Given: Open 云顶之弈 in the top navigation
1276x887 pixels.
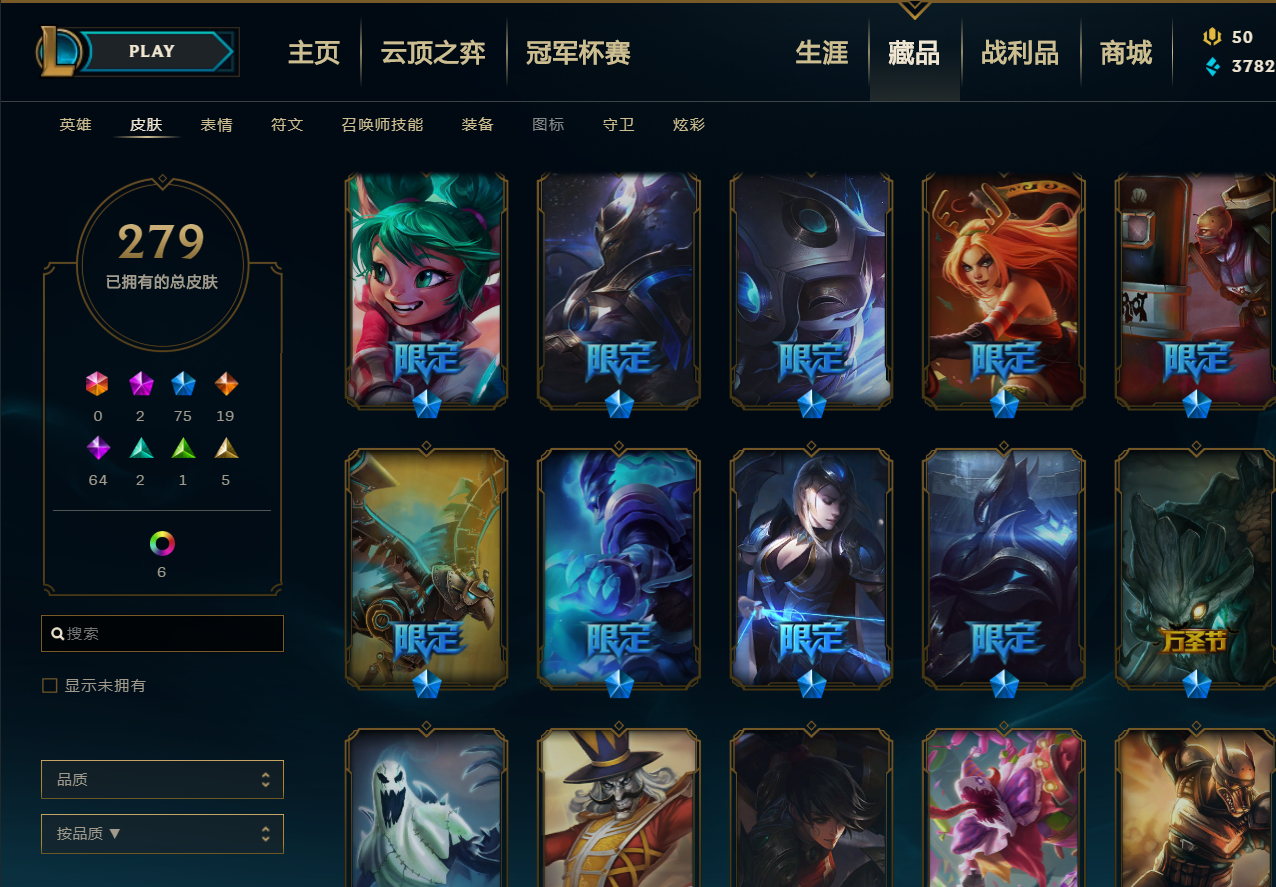Looking at the screenshot, I should pyautogui.click(x=433, y=52).
